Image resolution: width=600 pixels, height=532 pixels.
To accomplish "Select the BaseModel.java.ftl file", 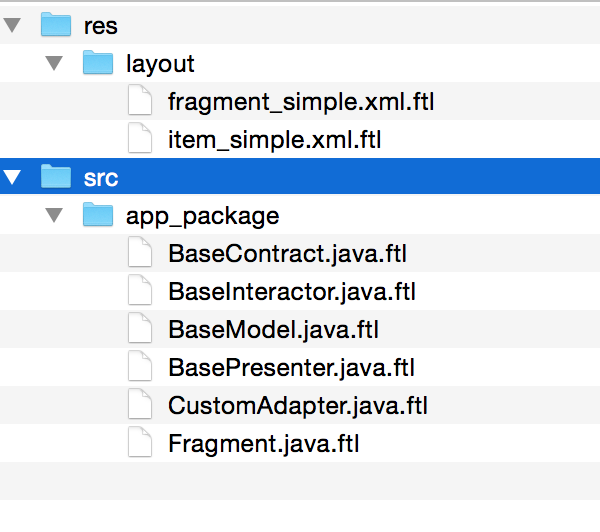I will [273, 329].
